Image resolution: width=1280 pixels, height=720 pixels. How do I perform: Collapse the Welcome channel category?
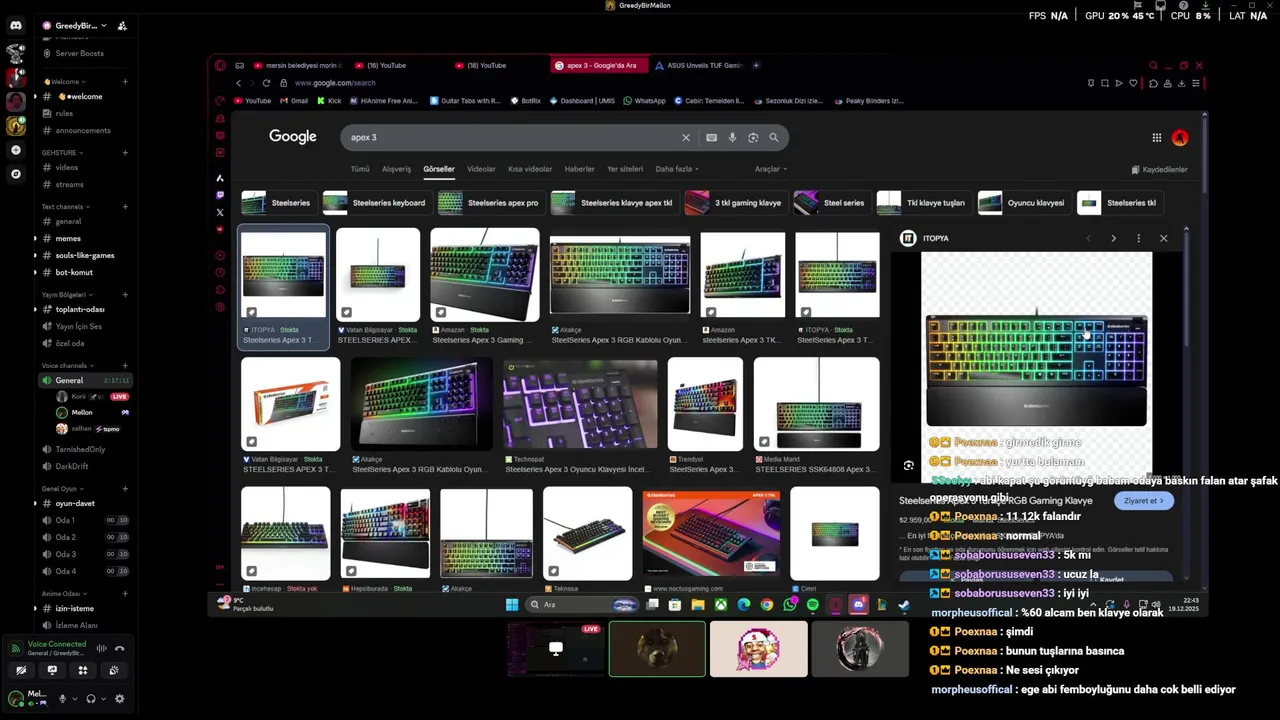(64, 82)
